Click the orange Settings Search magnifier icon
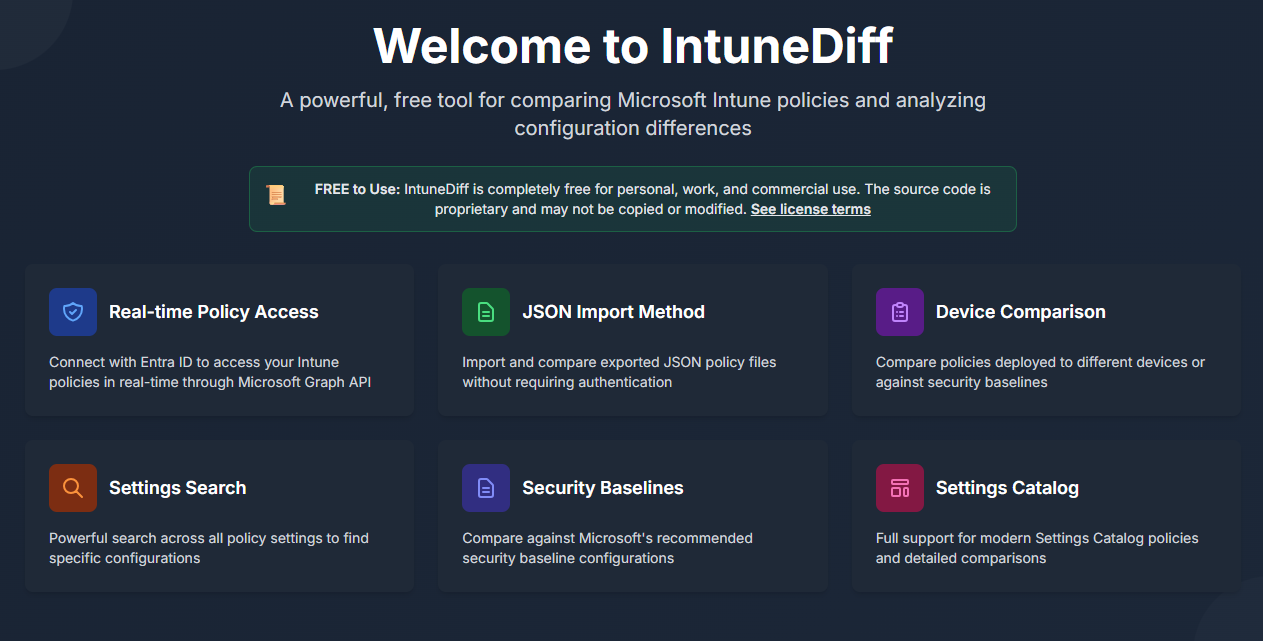This screenshot has height=641, width=1263. pos(73,488)
